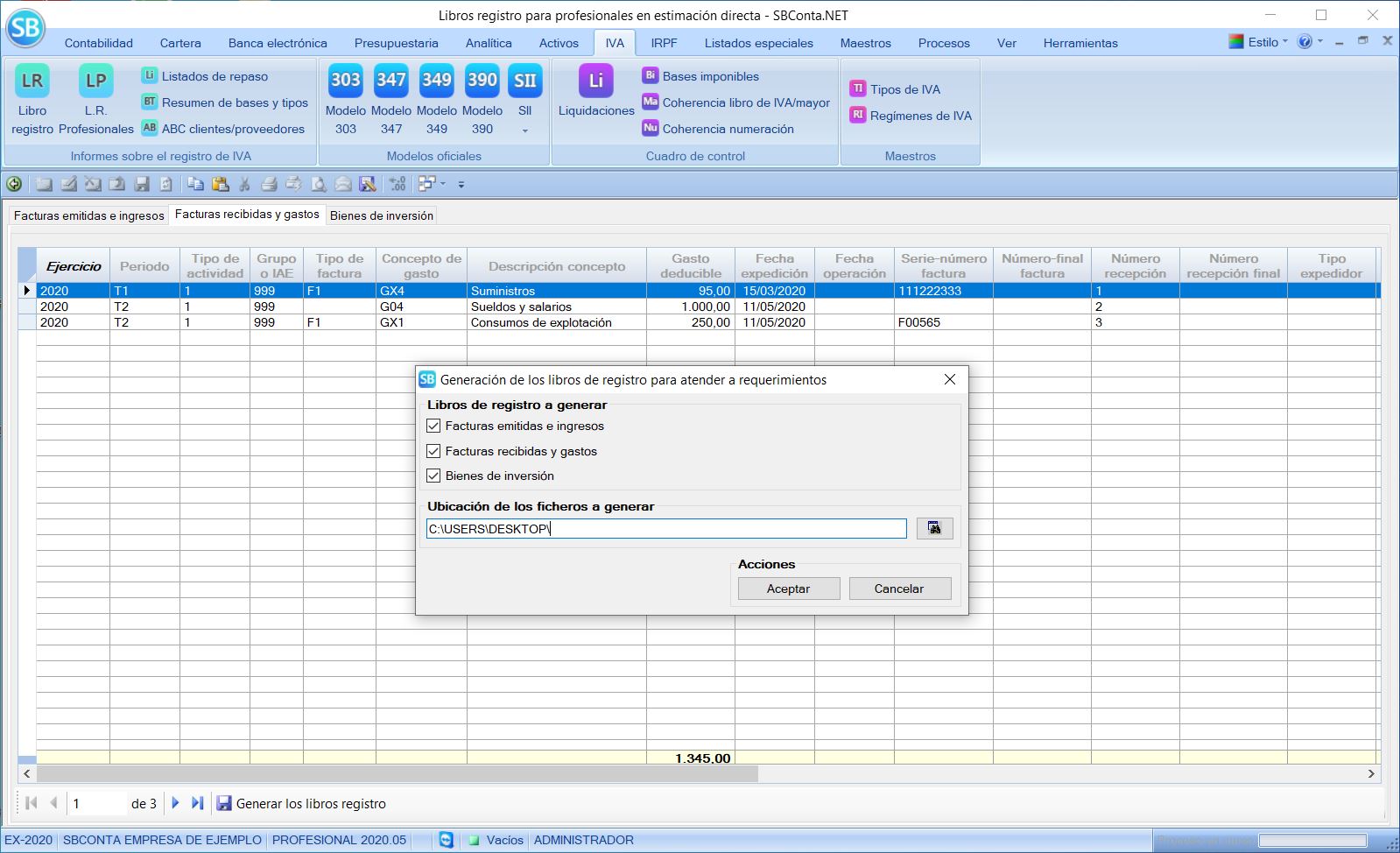This screenshot has height=853, width=1400.
Task: Disable Bienes de inversión checkbox
Action: (433, 476)
